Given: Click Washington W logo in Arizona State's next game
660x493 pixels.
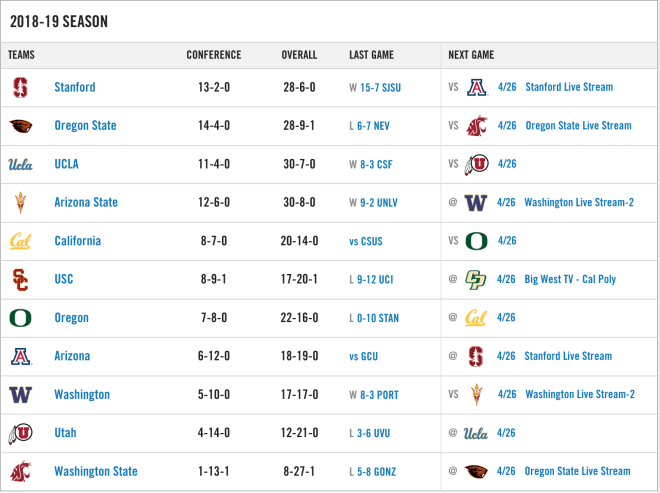Looking at the screenshot, I should pos(476,203).
